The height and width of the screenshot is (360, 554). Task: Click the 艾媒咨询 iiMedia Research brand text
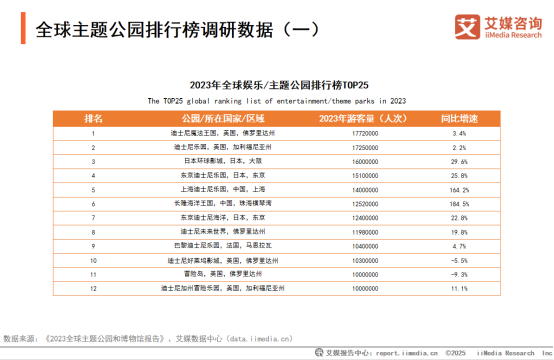pyautogui.click(x=513, y=27)
